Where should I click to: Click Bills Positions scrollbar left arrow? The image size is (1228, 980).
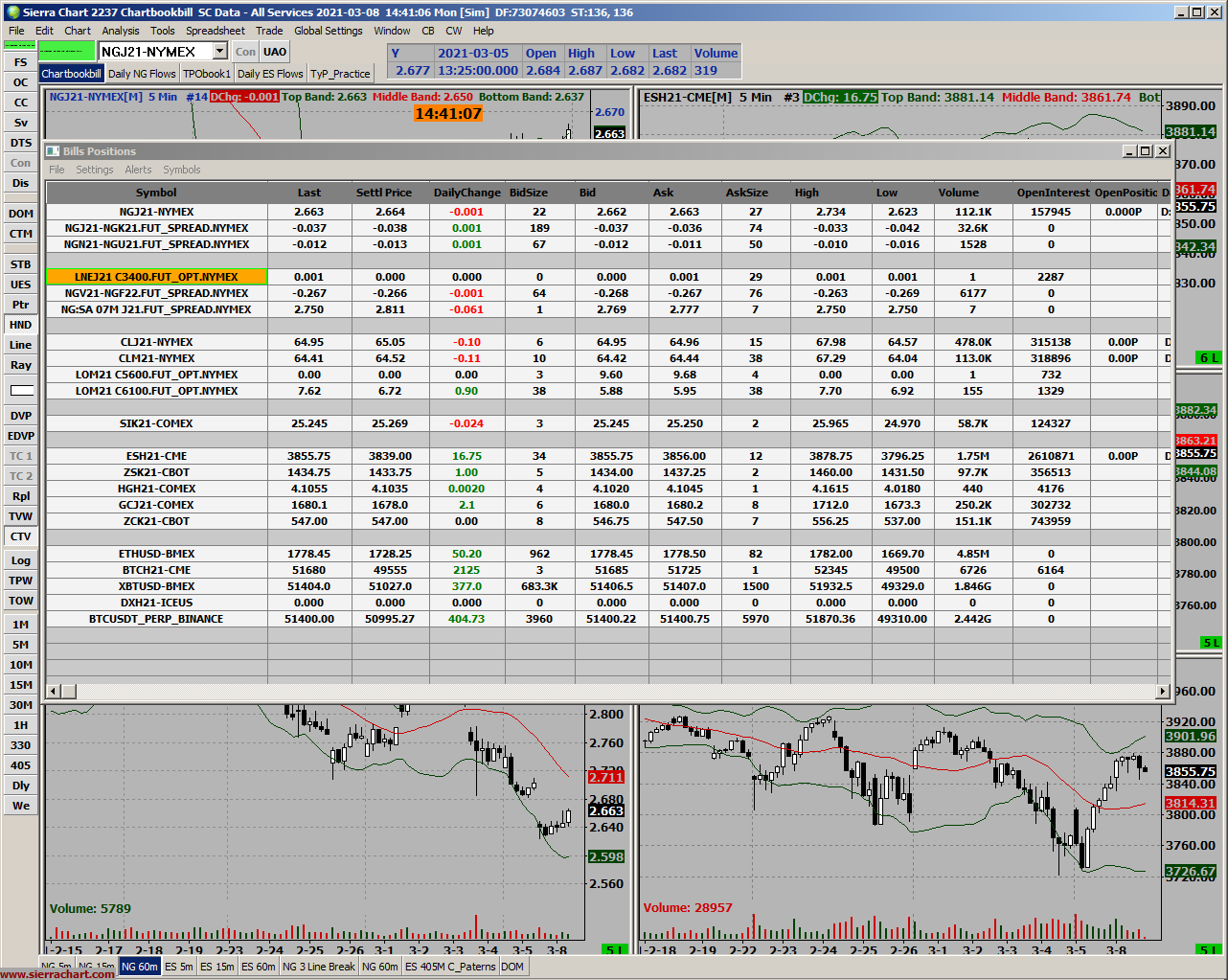click(x=54, y=691)
